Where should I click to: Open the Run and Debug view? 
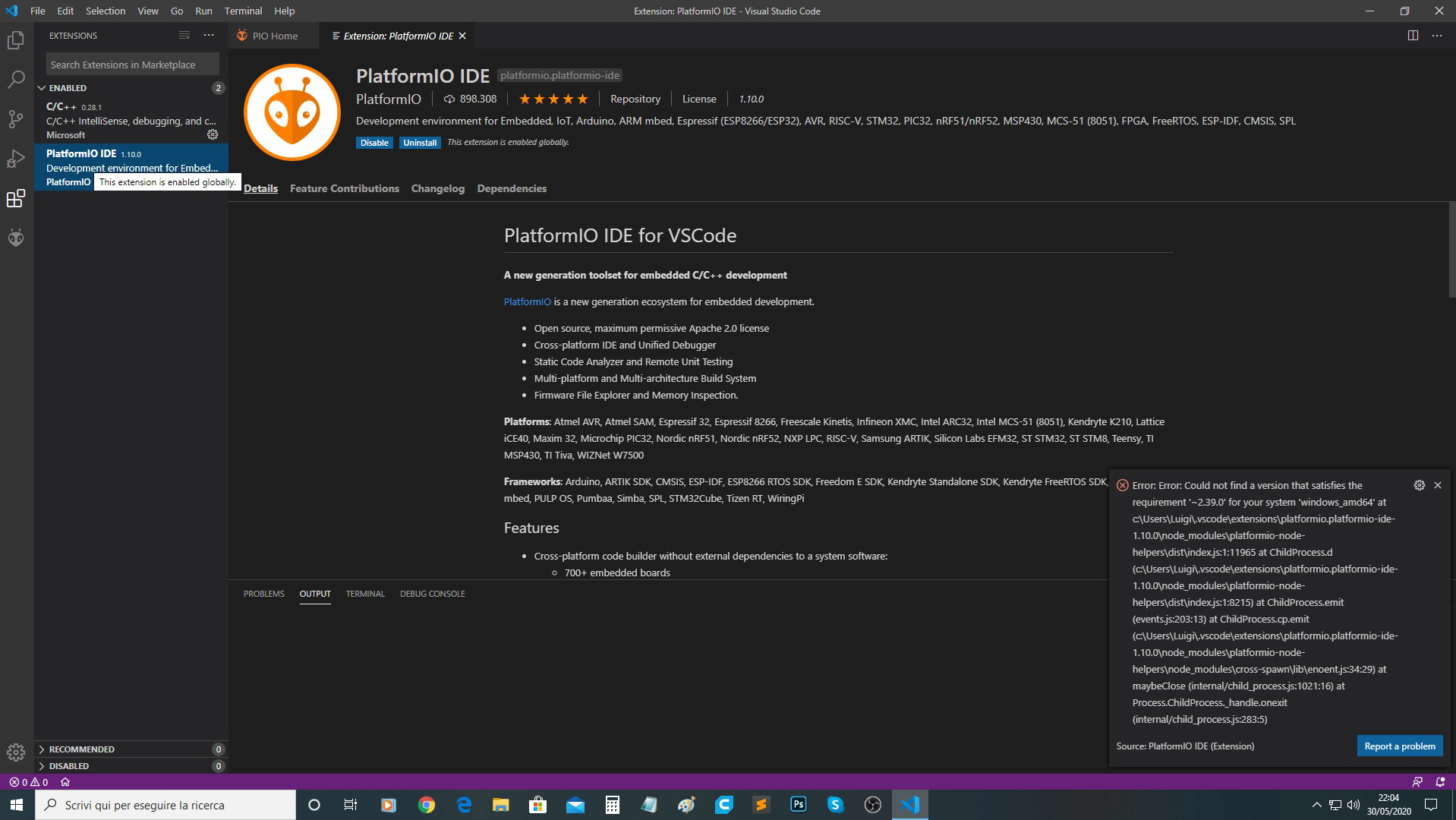pyautogui.click(x=16, y=158)
